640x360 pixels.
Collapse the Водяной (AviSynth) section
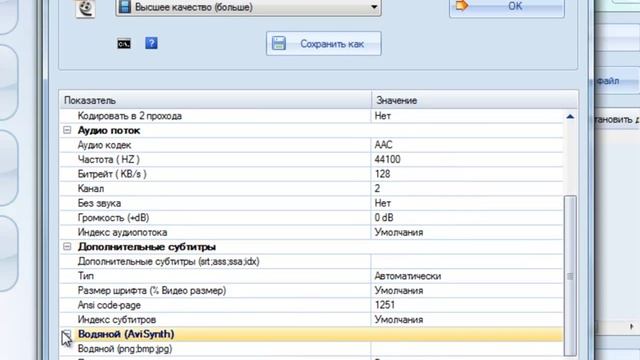click(x=67, y=334)
